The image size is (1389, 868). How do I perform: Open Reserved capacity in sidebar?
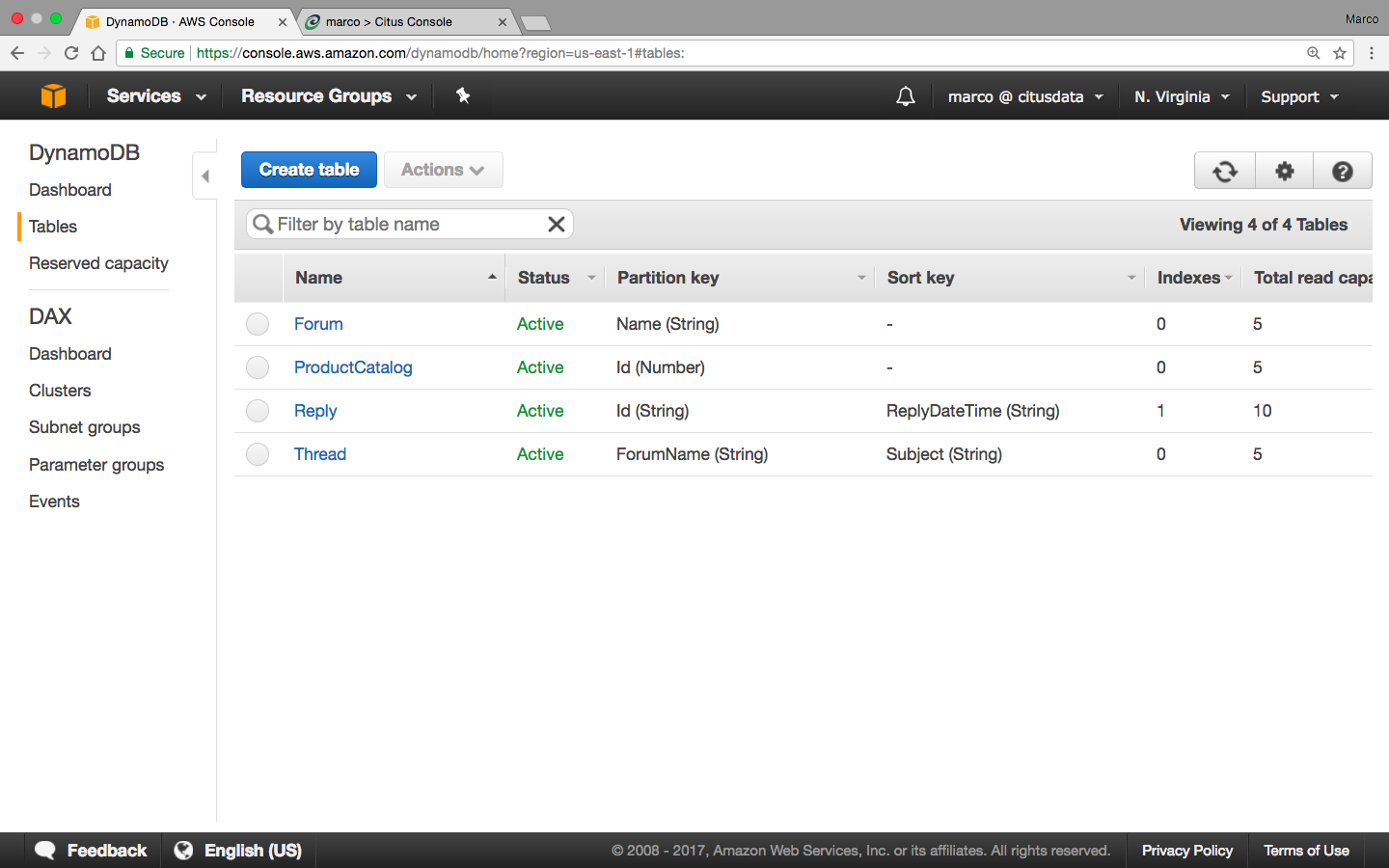(98, 263)
